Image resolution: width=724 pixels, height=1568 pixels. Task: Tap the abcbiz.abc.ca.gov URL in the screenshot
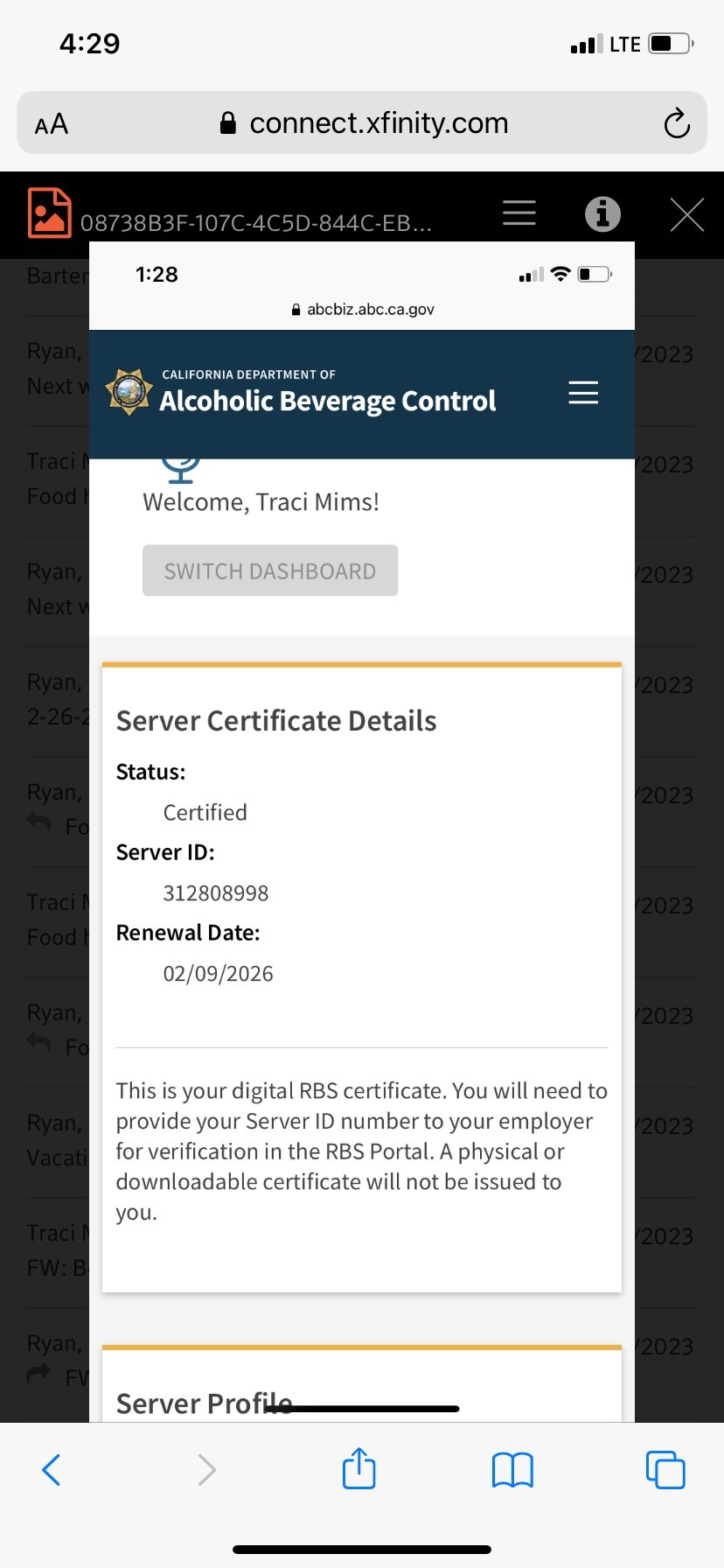point(370,309)
